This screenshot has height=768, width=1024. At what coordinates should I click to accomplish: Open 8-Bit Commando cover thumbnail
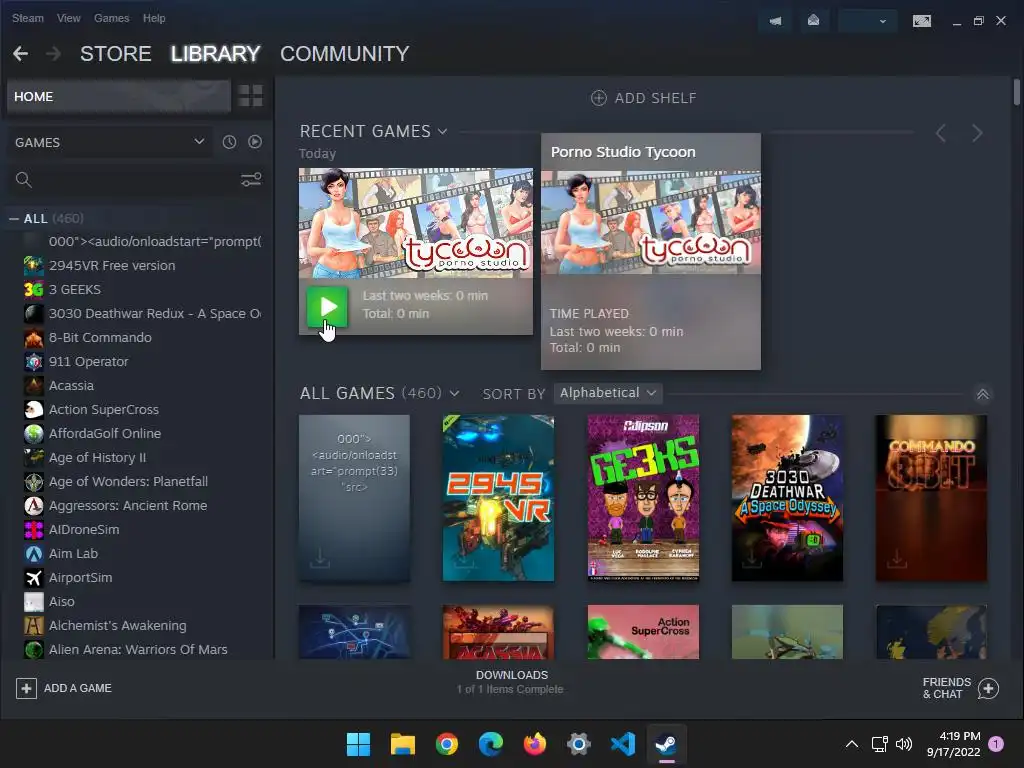click(931, 498)
